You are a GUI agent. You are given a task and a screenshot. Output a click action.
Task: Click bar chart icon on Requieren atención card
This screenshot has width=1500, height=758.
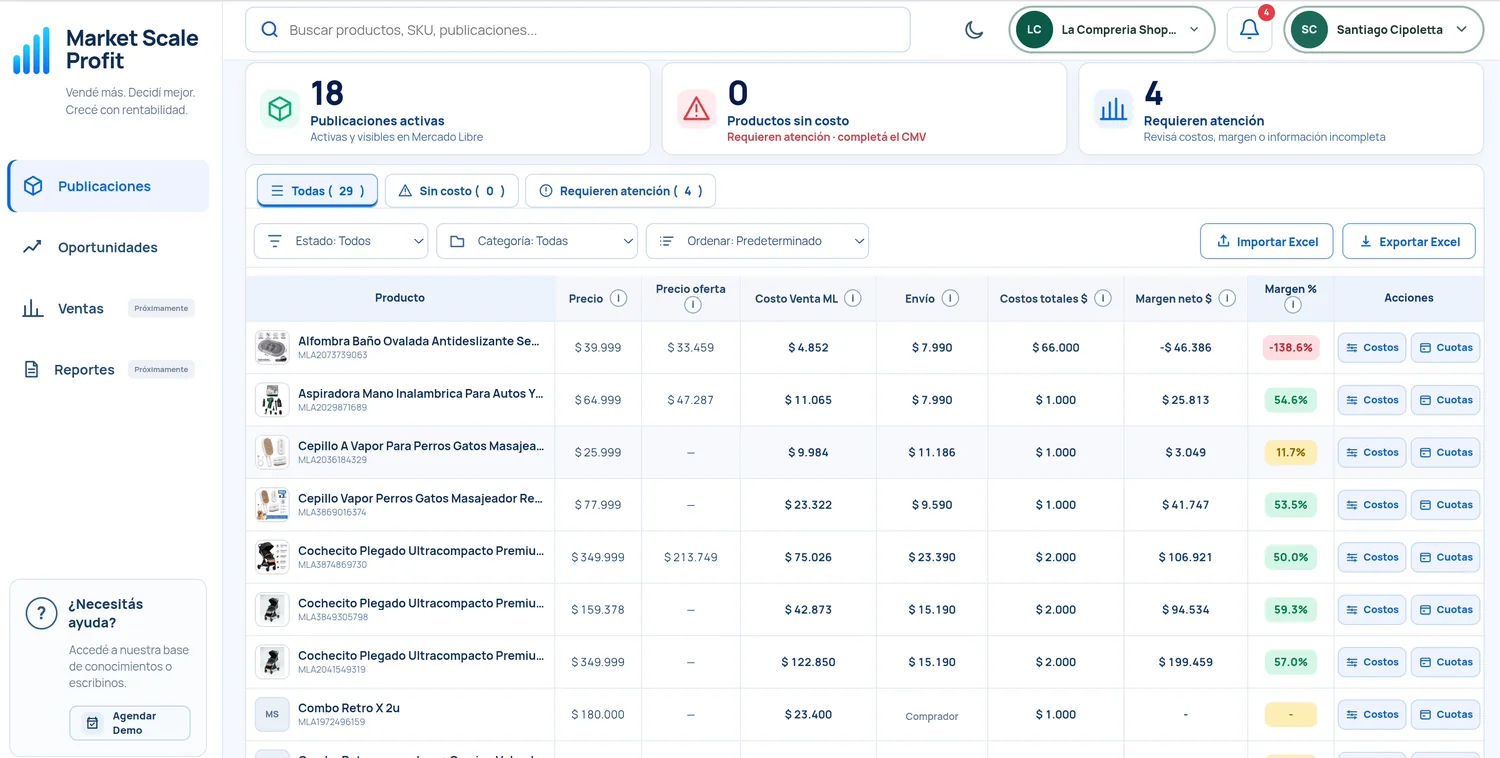pos(1113,109)
